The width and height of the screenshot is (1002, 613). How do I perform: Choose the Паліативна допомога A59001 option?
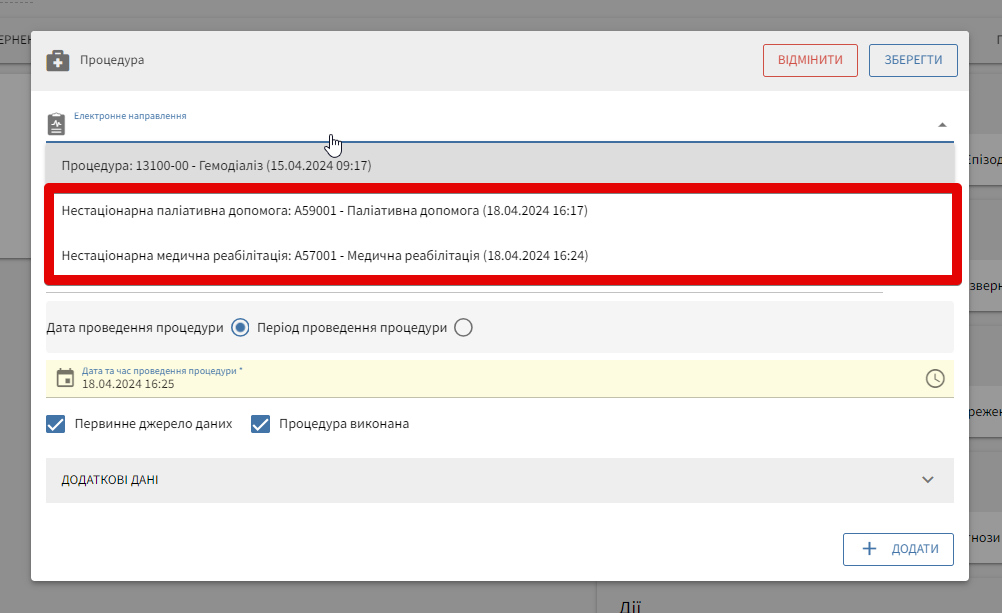point(324,211)
